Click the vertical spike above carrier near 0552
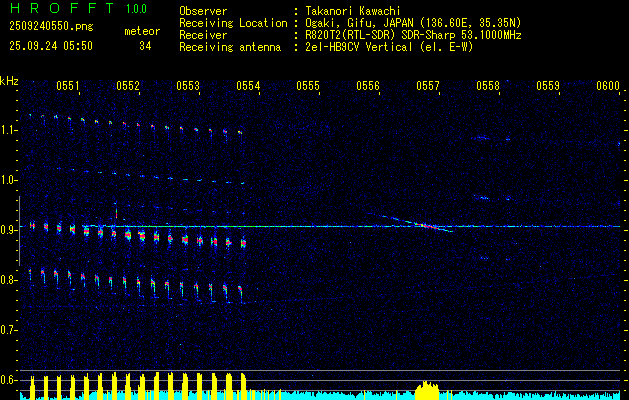 pyautogui.click(x=116, y=211)
